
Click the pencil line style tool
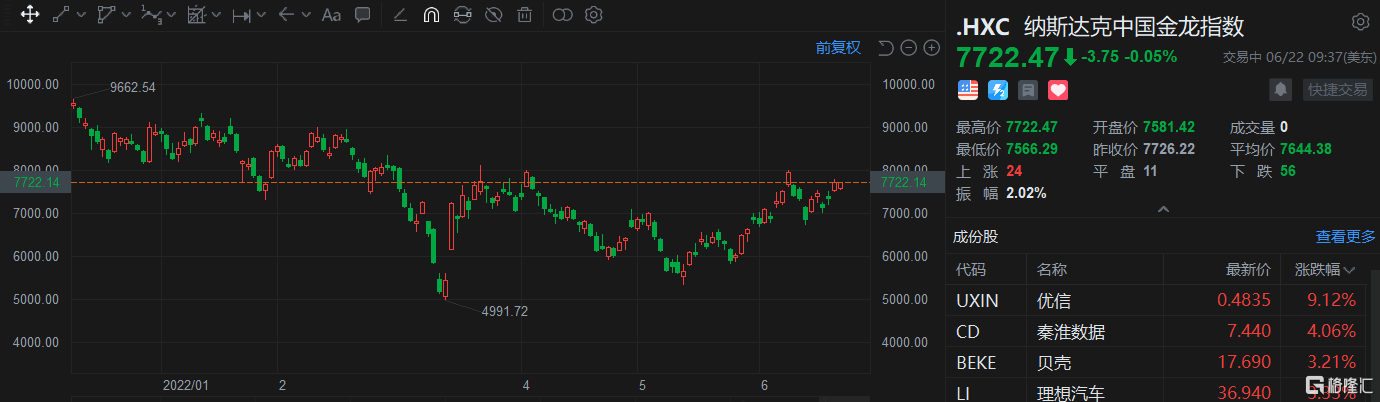400,15
